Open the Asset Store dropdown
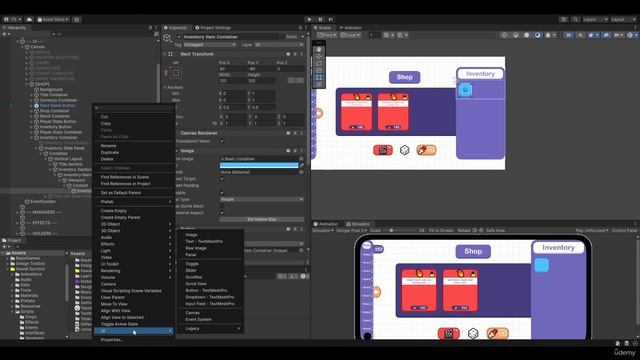 53,19
